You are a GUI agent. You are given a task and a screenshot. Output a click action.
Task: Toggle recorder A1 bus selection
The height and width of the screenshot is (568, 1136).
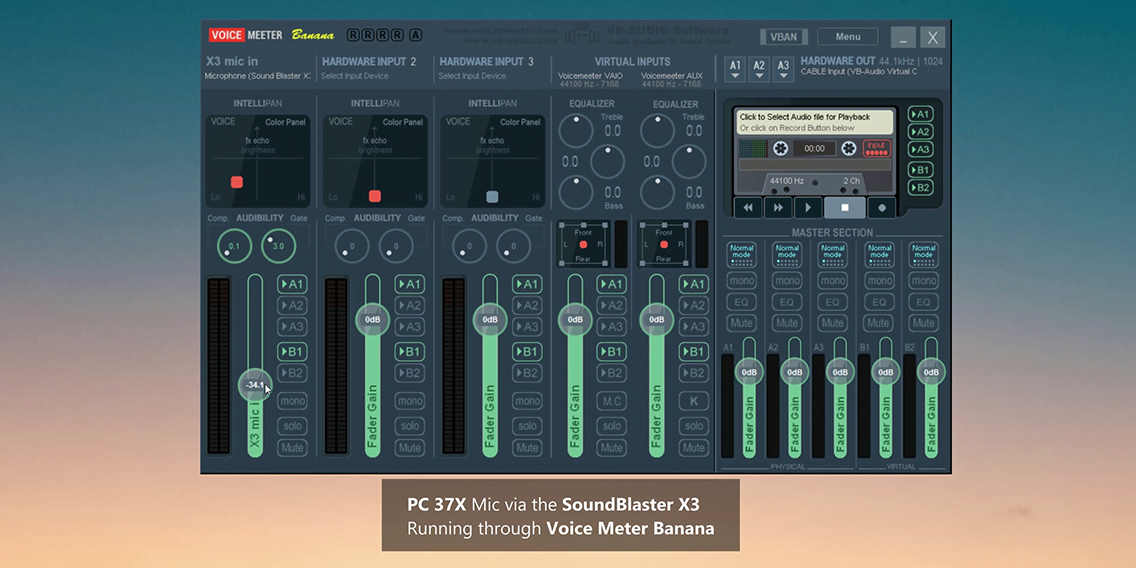[x=921, y=114]
